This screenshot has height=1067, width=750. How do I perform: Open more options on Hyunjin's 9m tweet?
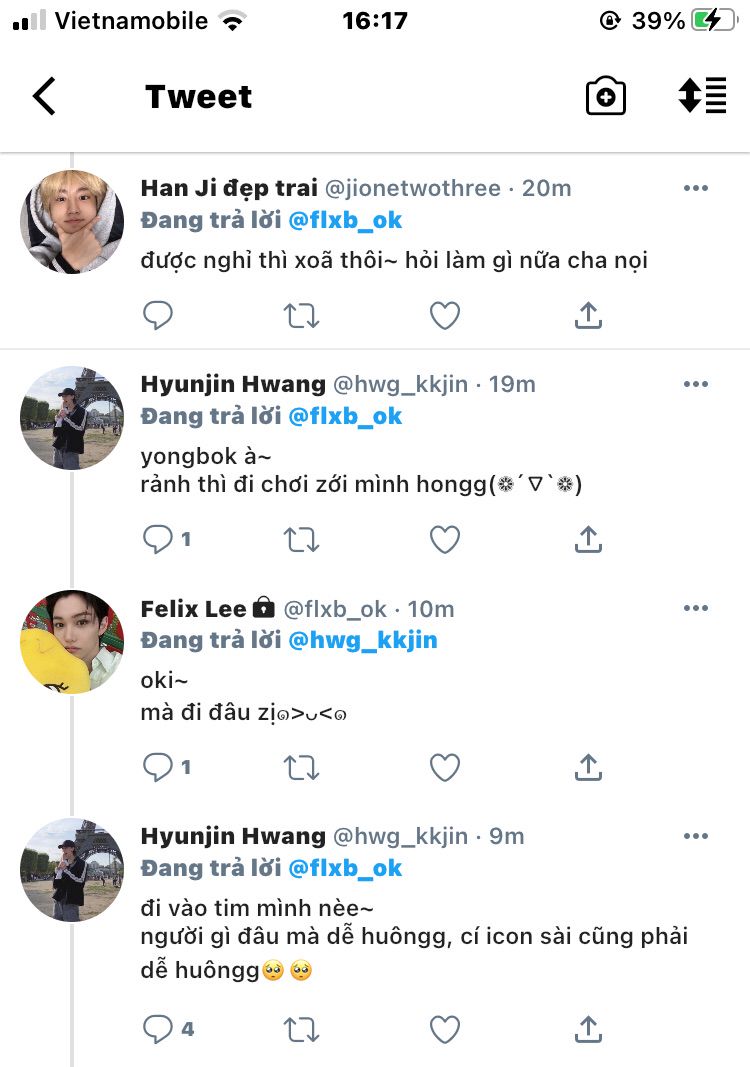point(696,836)
